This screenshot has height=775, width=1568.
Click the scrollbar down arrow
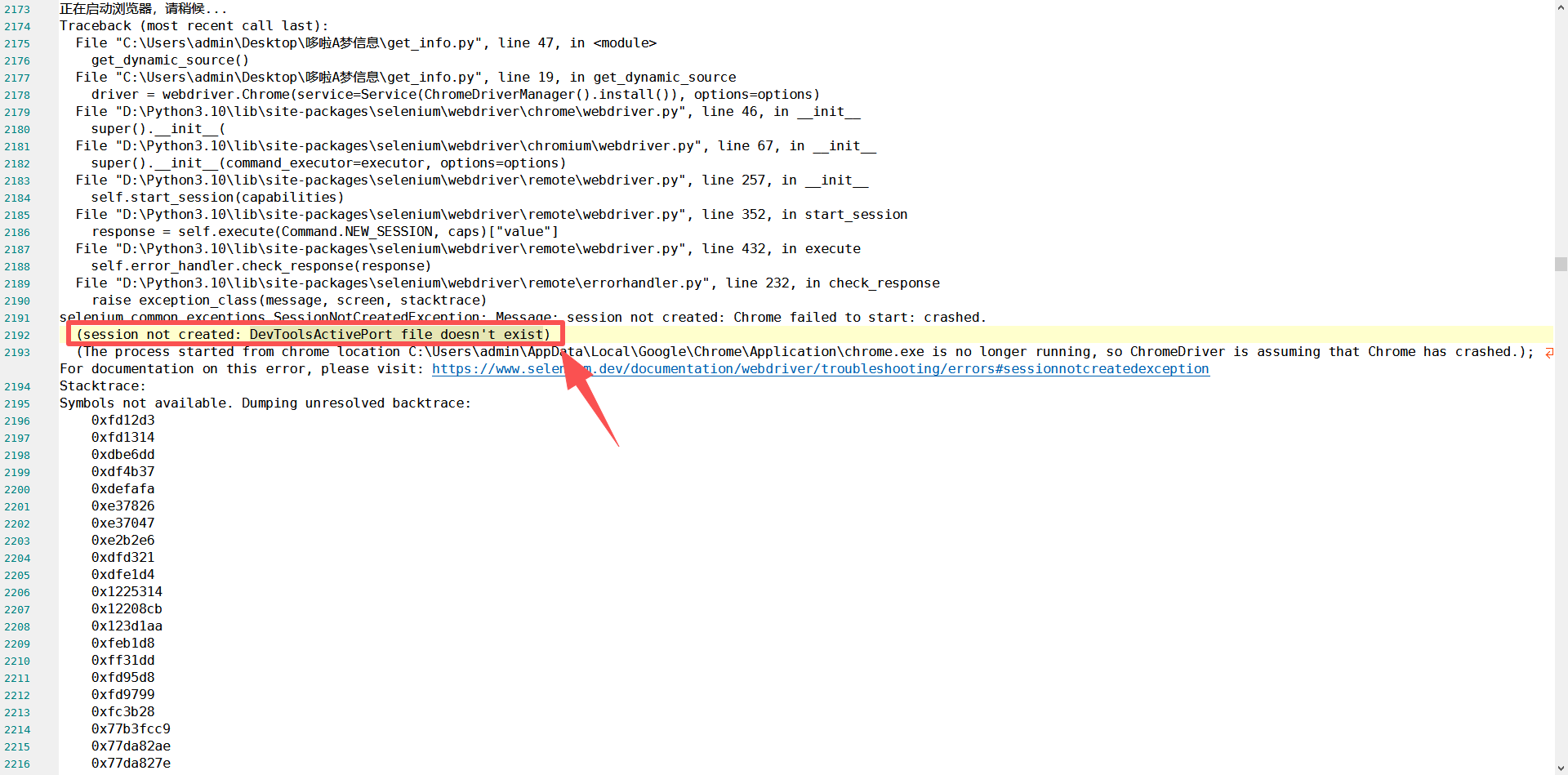(x=1561, y=768)
